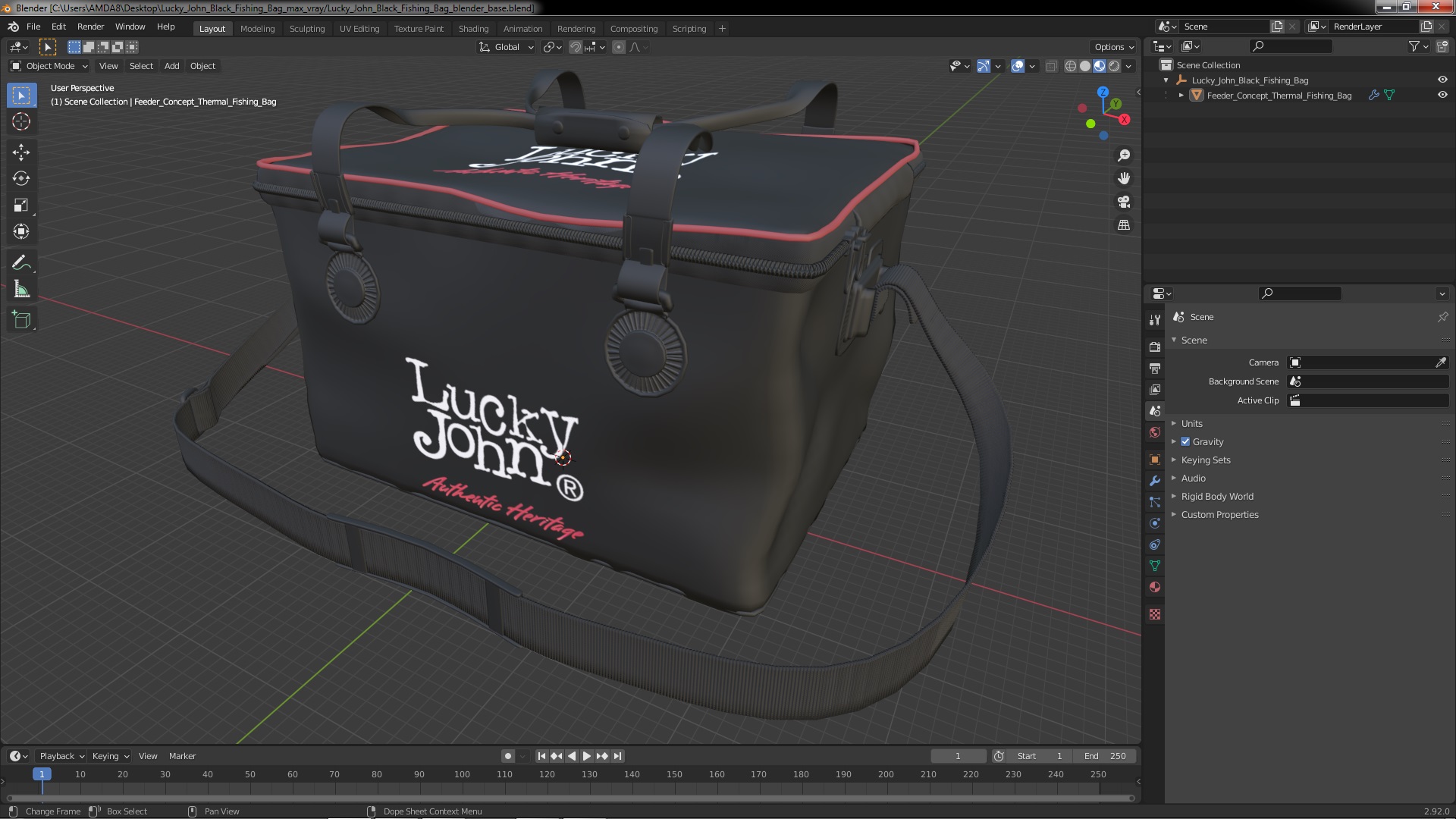Hide Feeder_Concept_Thermal_Fishing_Bag object in outliner

click(x=1442, y=95)
